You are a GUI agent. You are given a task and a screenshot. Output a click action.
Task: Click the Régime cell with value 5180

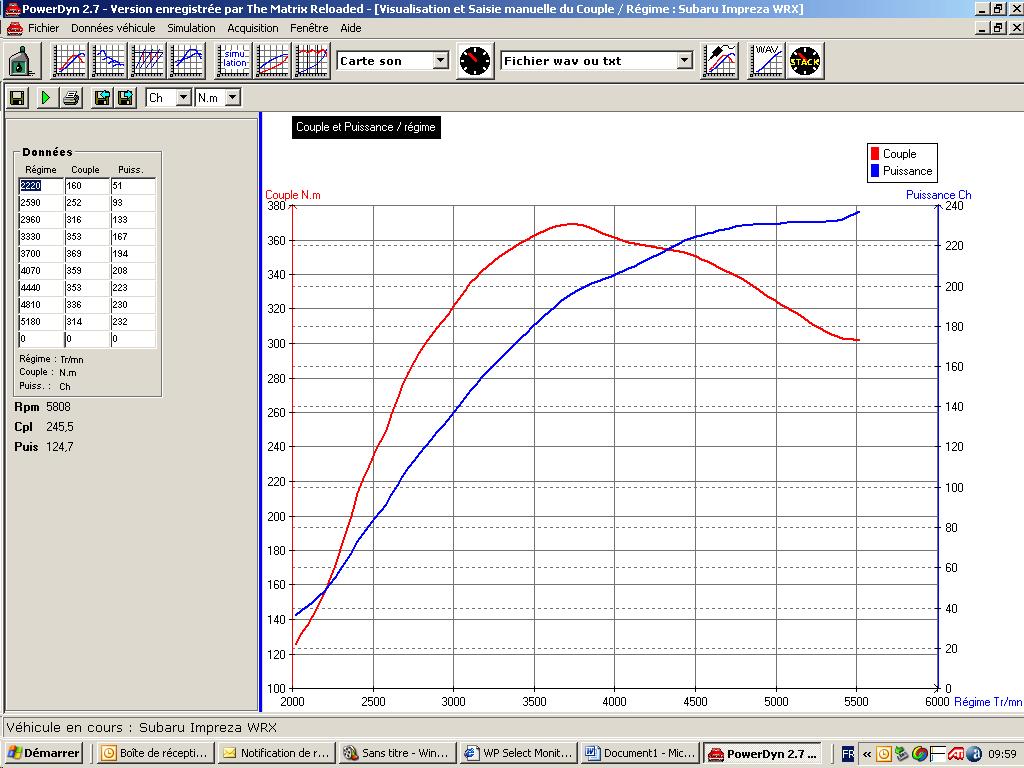(x=40, y=321)
